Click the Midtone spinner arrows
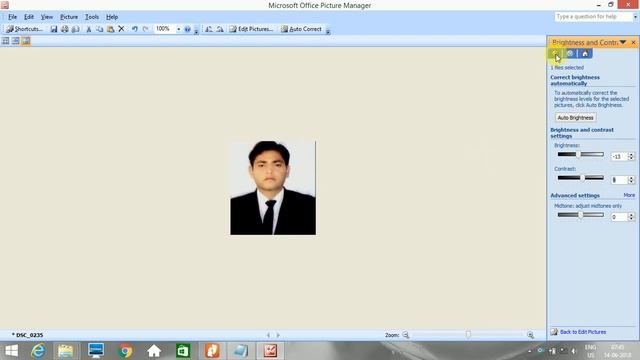The width and height of the screenshot is (640, 360). point(631,217)
